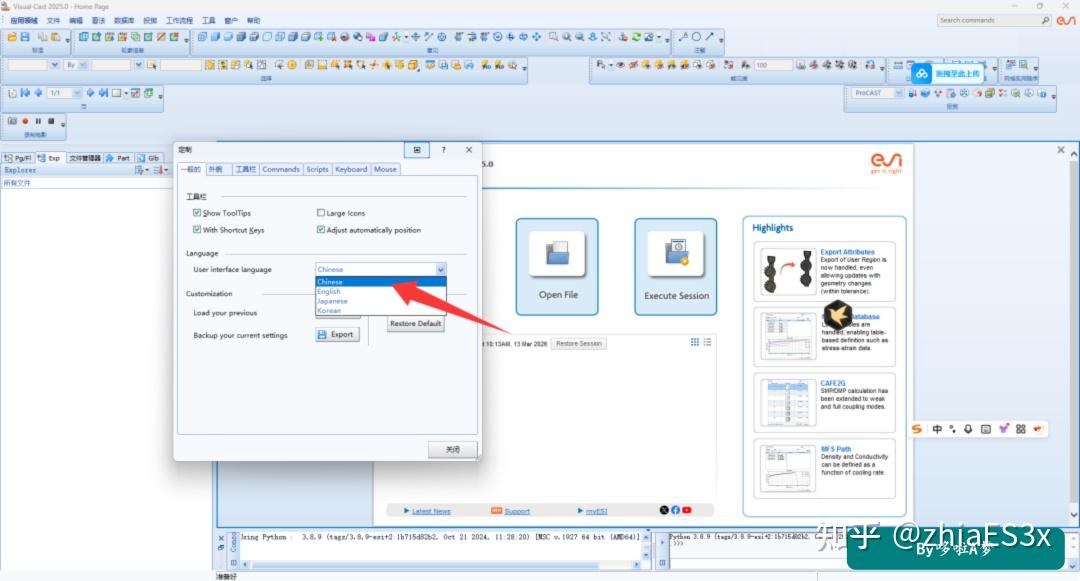Click the eye visibility icon in the section toolbar

click(620, 65)
